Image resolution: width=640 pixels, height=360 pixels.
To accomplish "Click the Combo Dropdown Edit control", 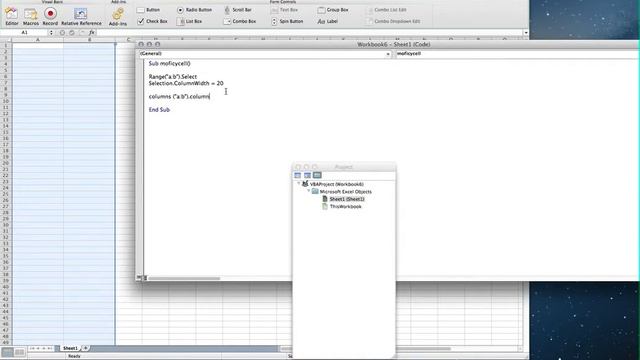I will point(393,21).
